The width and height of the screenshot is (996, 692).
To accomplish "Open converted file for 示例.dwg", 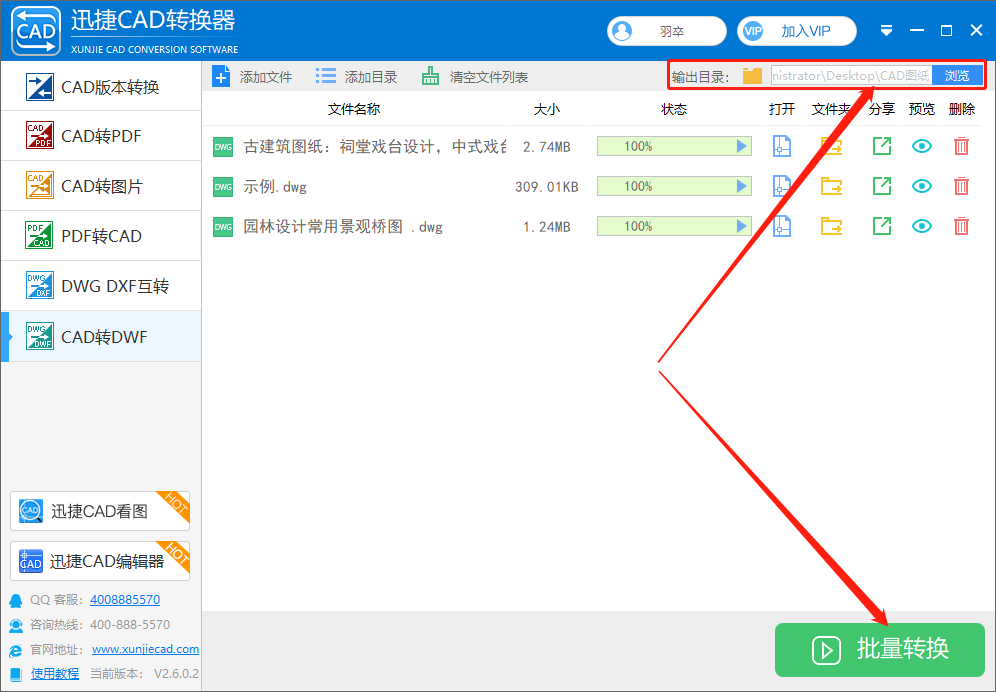I will [x=782, y=186].
